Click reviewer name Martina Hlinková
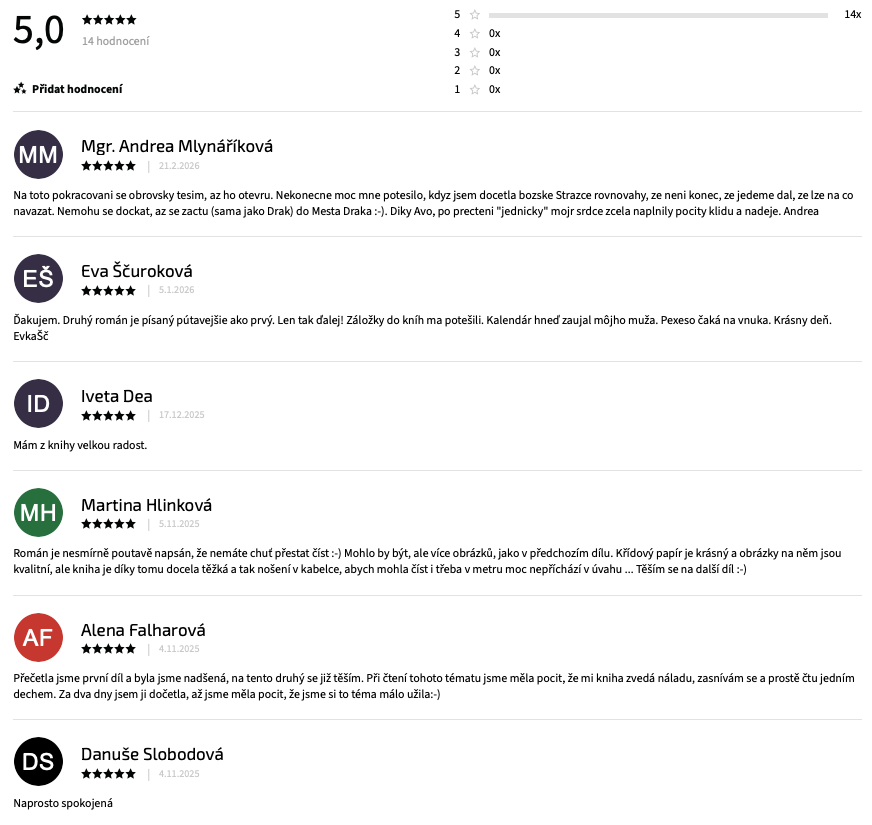 [146, 505]
